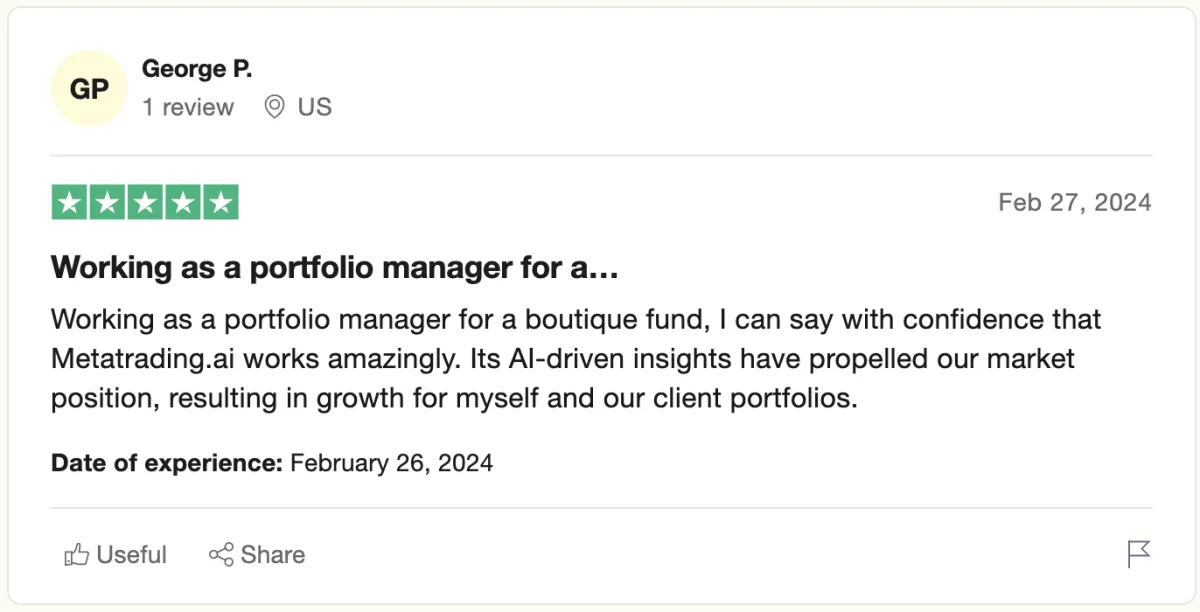Image resolution: width=1200 pixels, height=612 pixels.
Task: Click the February 26, 2024 experience date
Action: click(x=391, y=463)
